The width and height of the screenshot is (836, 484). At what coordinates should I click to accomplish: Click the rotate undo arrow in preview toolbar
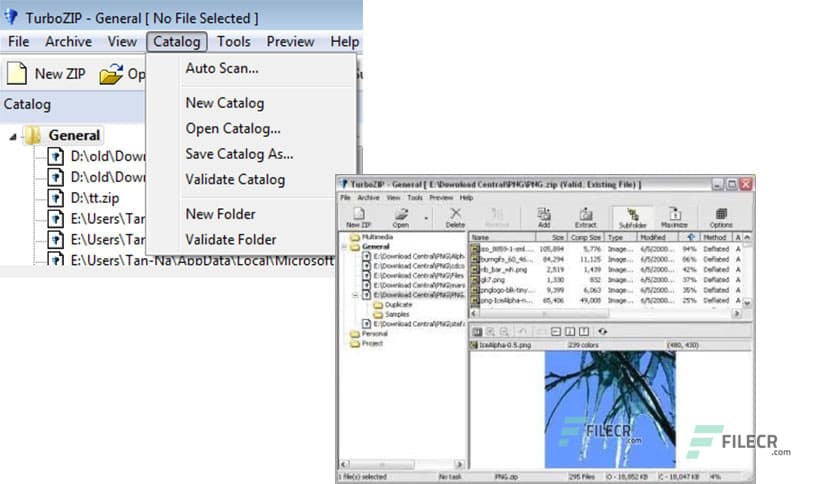[522, 332]
